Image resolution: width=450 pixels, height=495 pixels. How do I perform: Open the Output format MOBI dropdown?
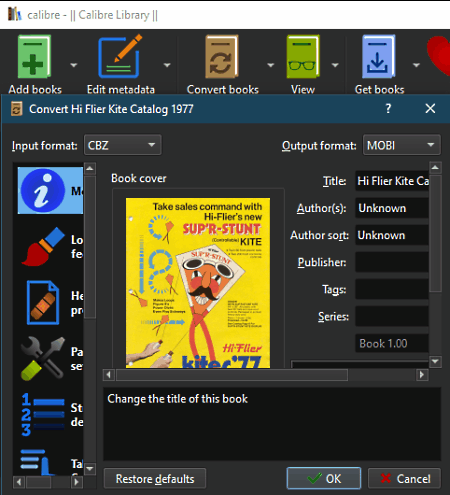402,145
